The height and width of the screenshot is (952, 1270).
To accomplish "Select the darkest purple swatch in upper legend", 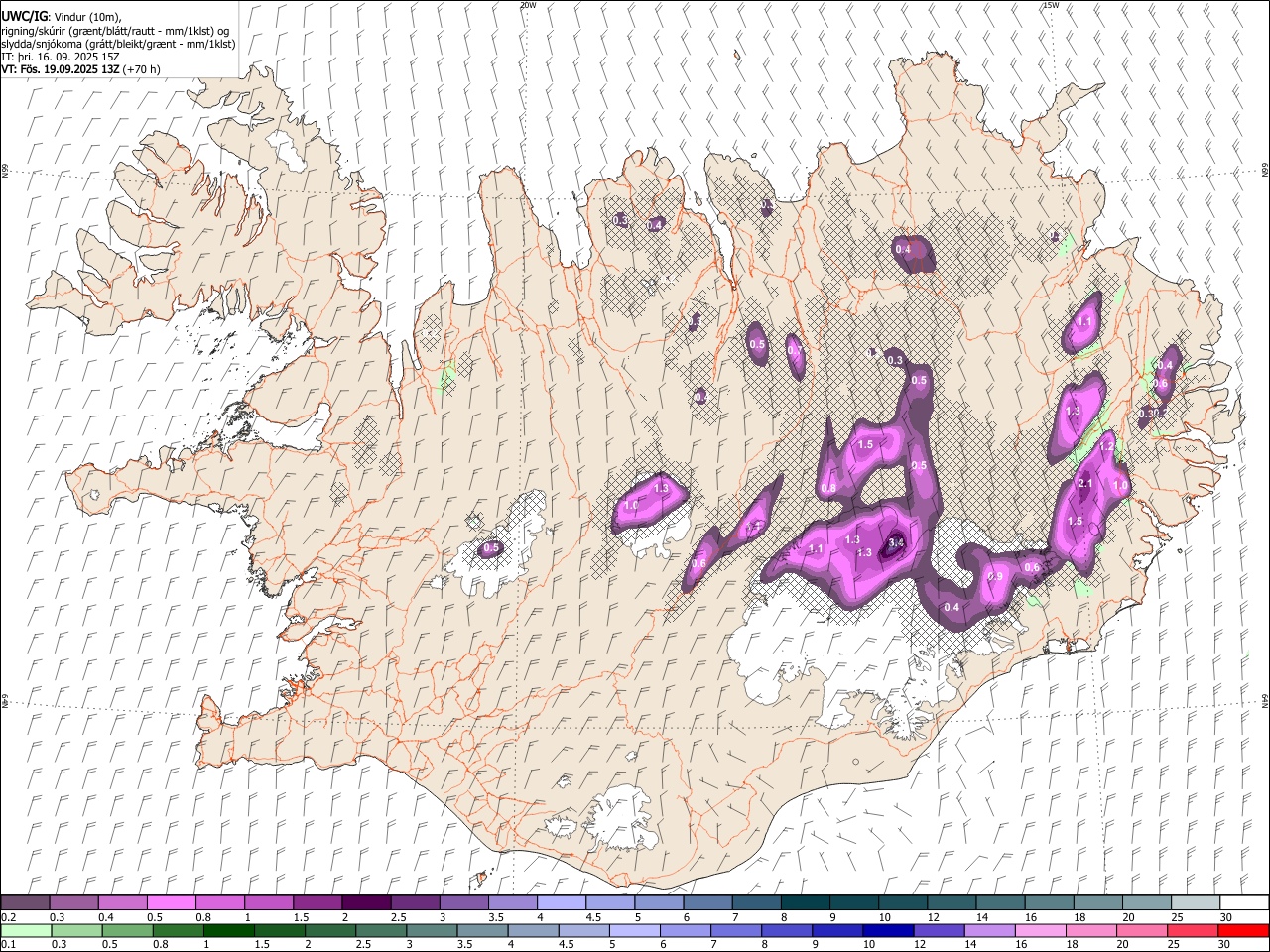I will 365,902.
